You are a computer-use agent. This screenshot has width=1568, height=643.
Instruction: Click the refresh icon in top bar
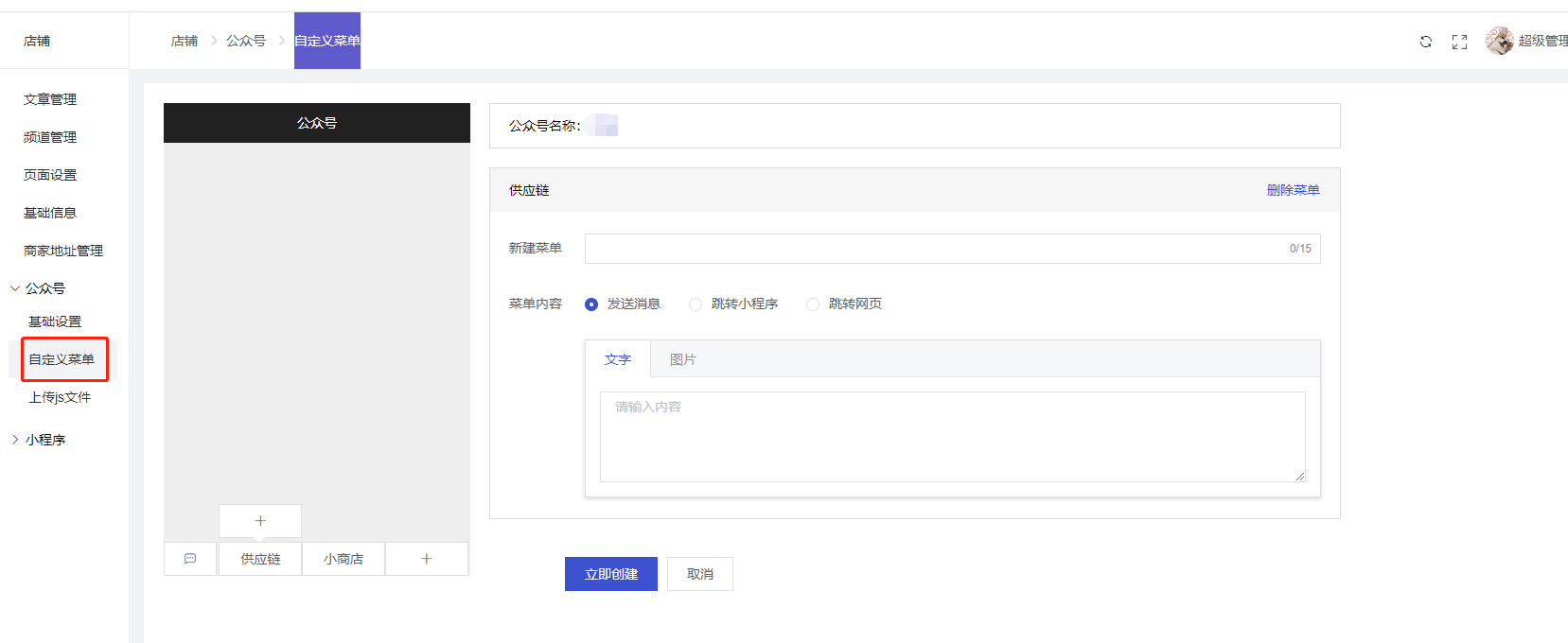1425,42
